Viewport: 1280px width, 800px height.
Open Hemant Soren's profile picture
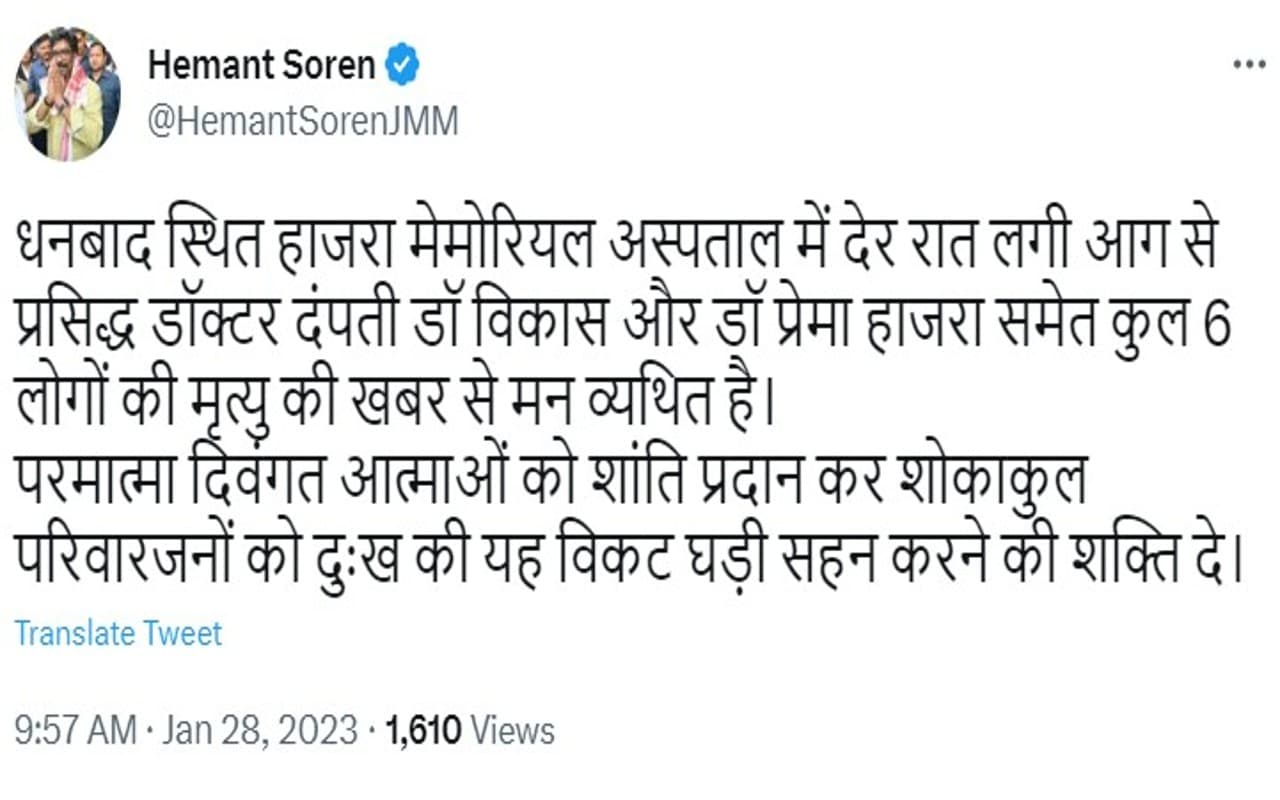pos(67,94)
